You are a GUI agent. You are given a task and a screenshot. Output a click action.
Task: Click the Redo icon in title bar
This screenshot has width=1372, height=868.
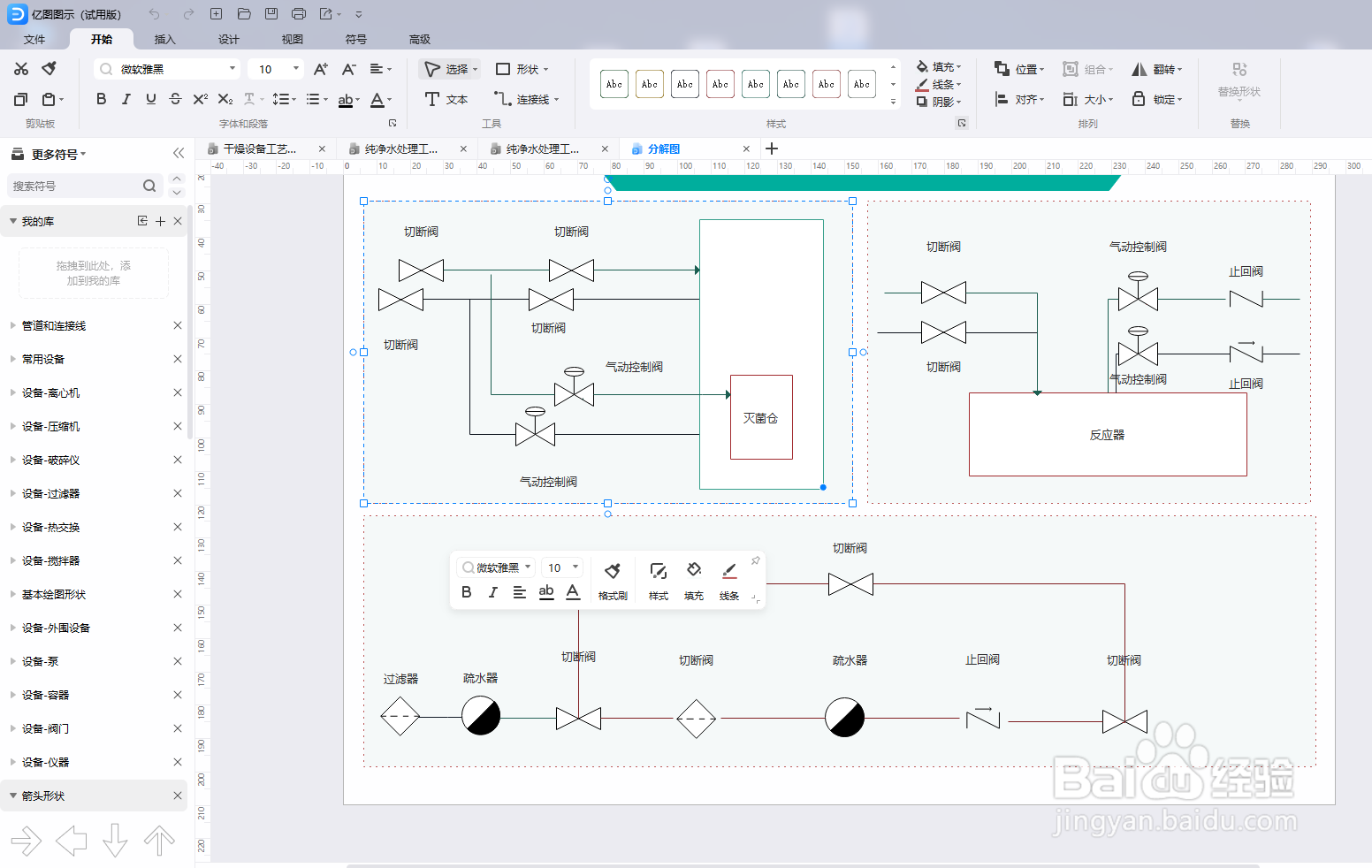(x=188, y=14)
